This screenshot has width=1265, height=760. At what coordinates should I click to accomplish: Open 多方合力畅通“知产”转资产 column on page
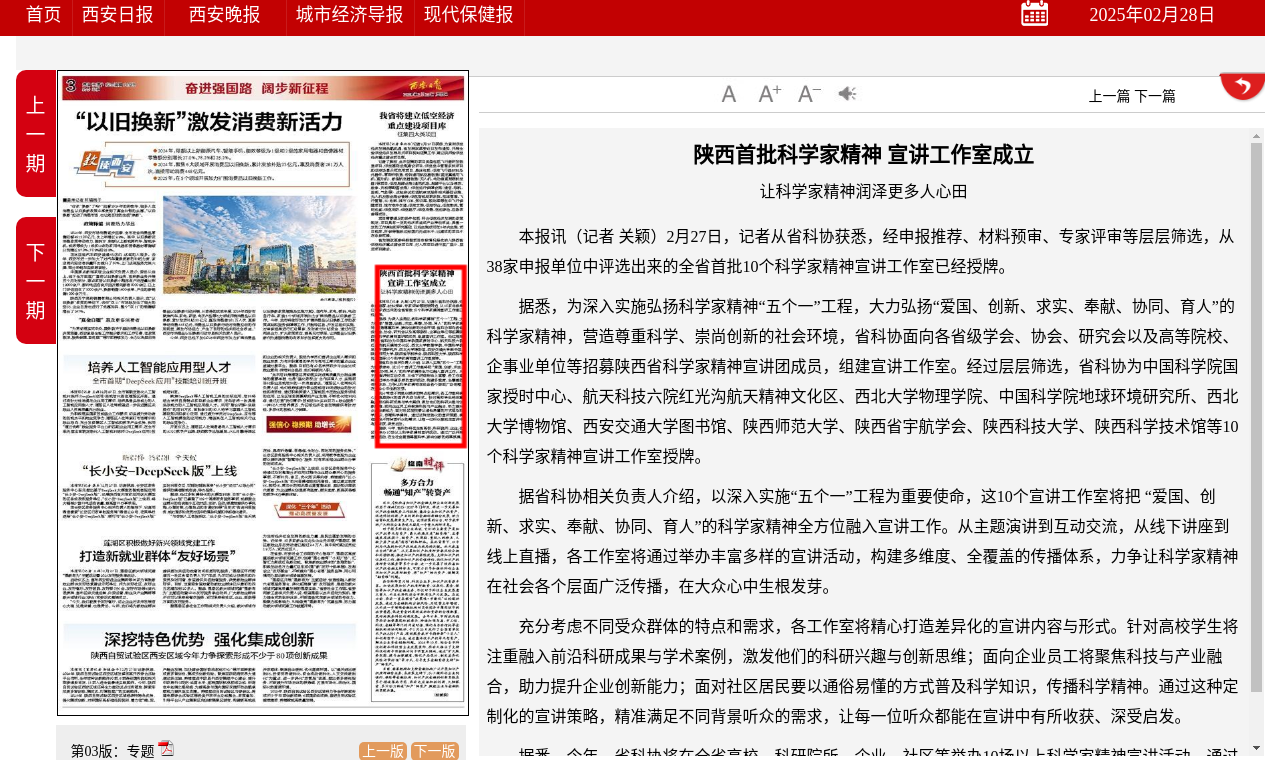(419, 486)
